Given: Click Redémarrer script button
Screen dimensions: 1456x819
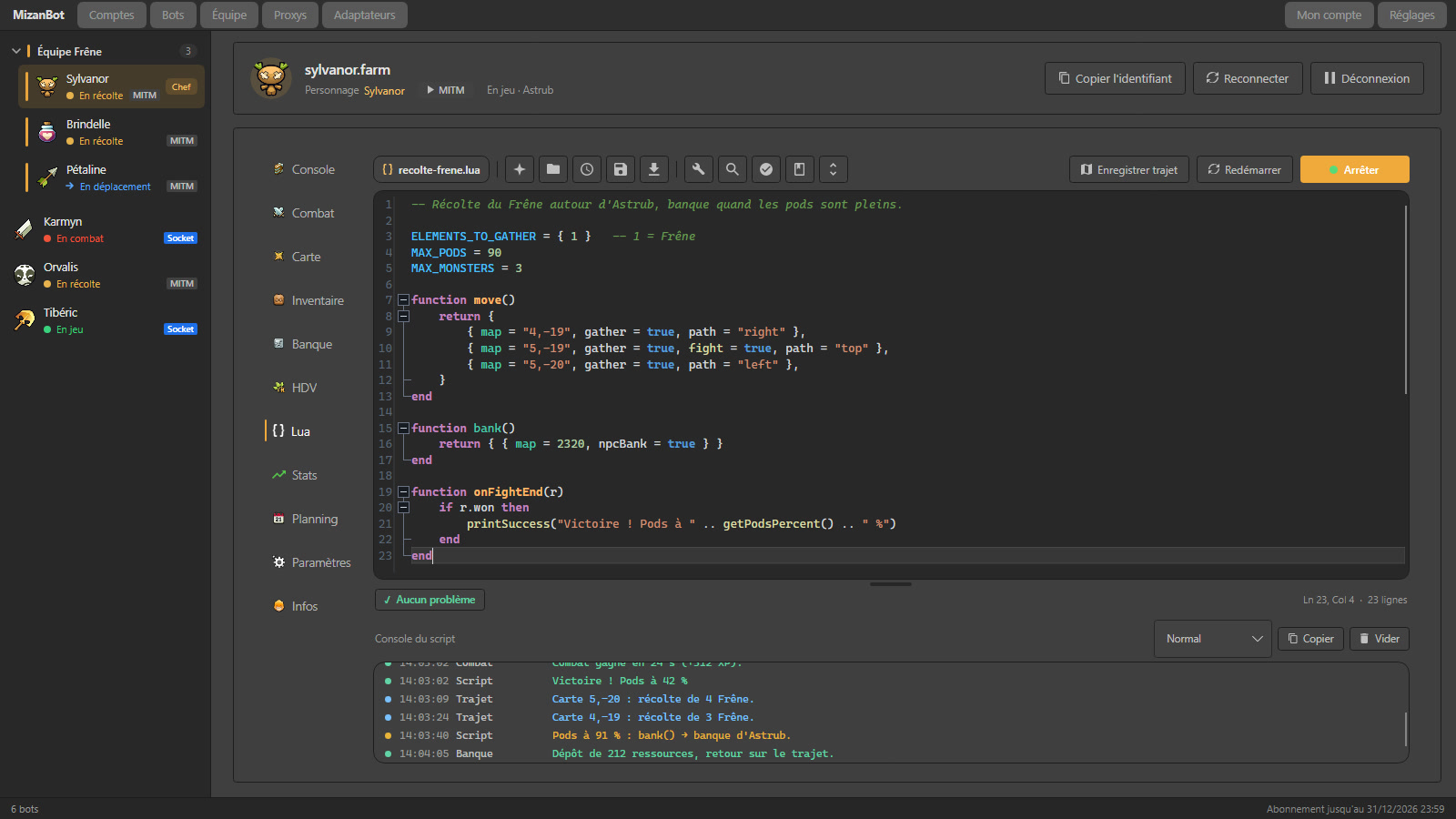Looking at the screenshot, I should 1245,169.
